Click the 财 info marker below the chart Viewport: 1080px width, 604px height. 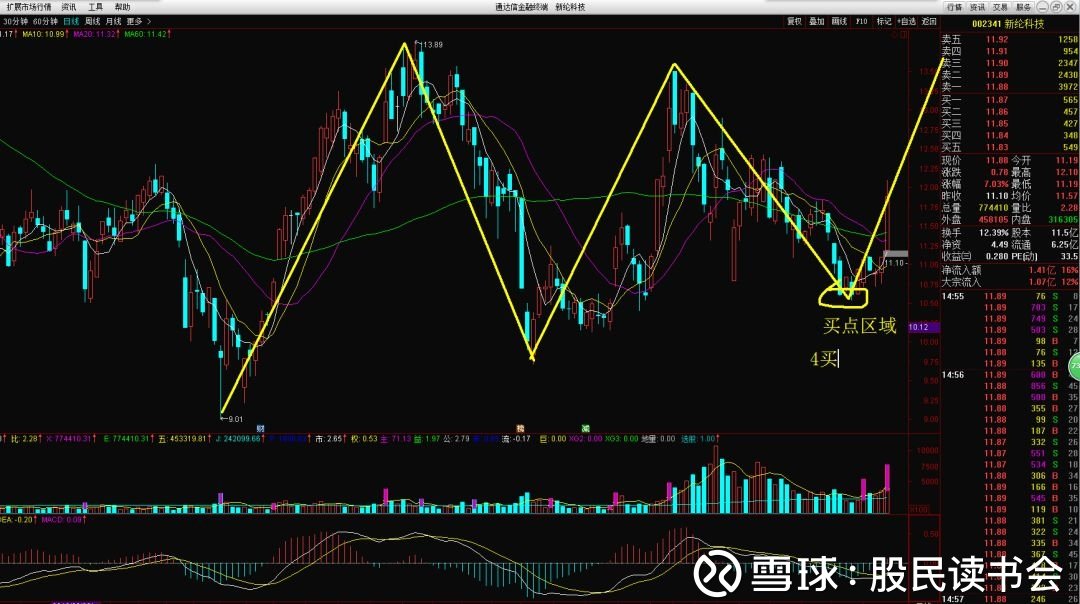point(260,428)
